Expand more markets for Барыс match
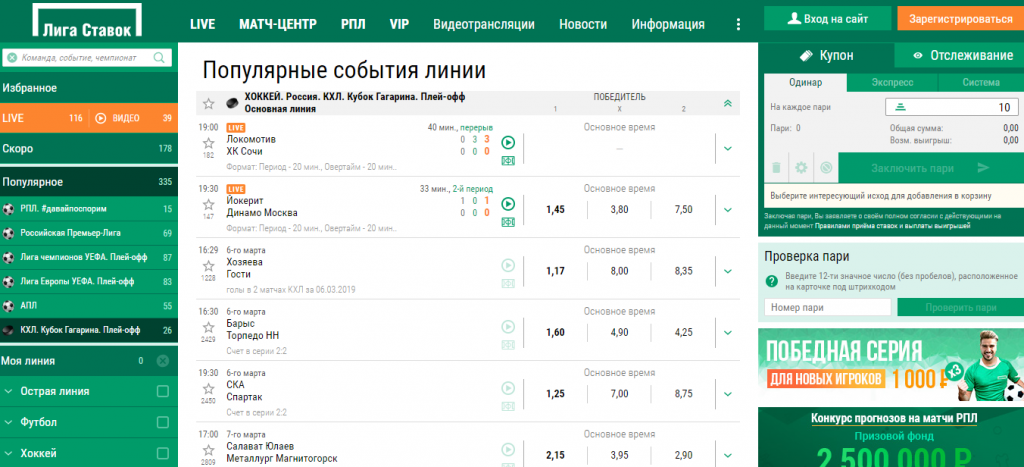The image size is (1024, 467). pyautogui.click(x=728, y=333)
